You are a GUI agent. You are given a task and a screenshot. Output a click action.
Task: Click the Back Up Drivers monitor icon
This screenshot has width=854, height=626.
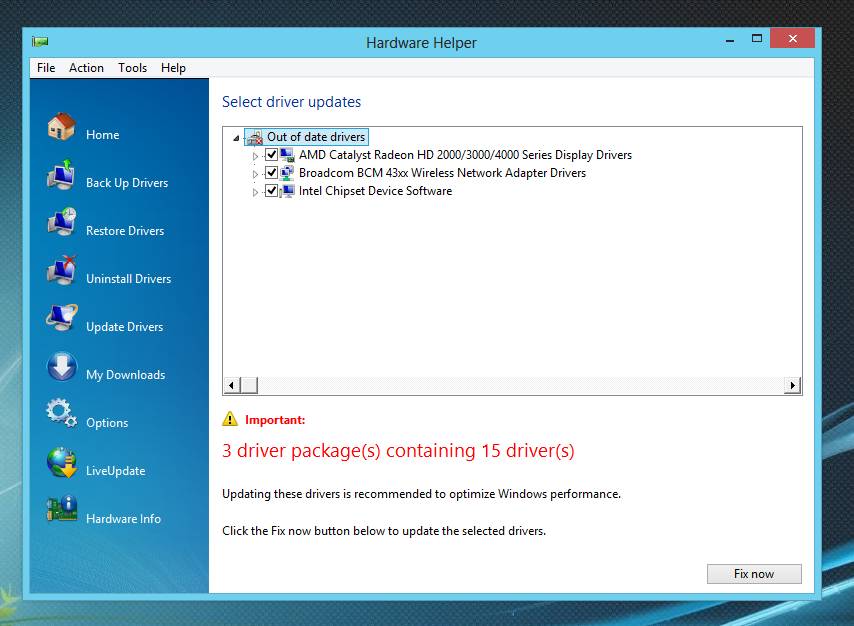(x=62, y=175)
